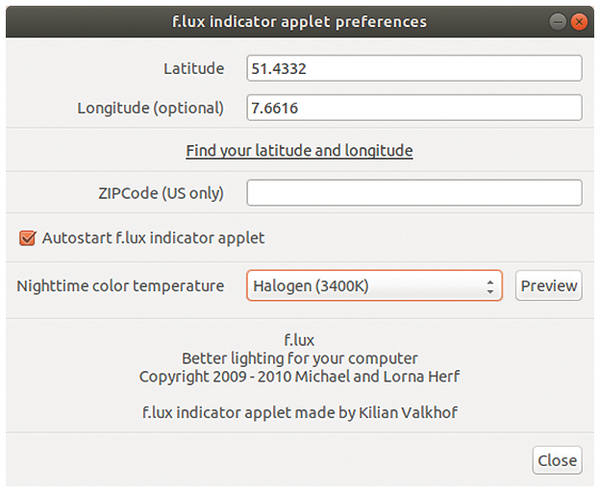Click into the empty ZIPCode input field
Screen dimensions: 600x492
(414, 193)
